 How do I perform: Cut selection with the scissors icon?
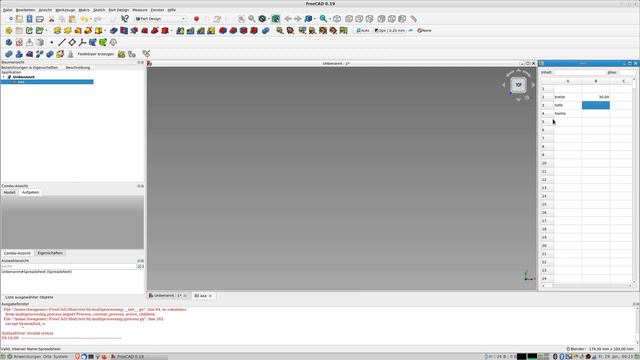51,19
